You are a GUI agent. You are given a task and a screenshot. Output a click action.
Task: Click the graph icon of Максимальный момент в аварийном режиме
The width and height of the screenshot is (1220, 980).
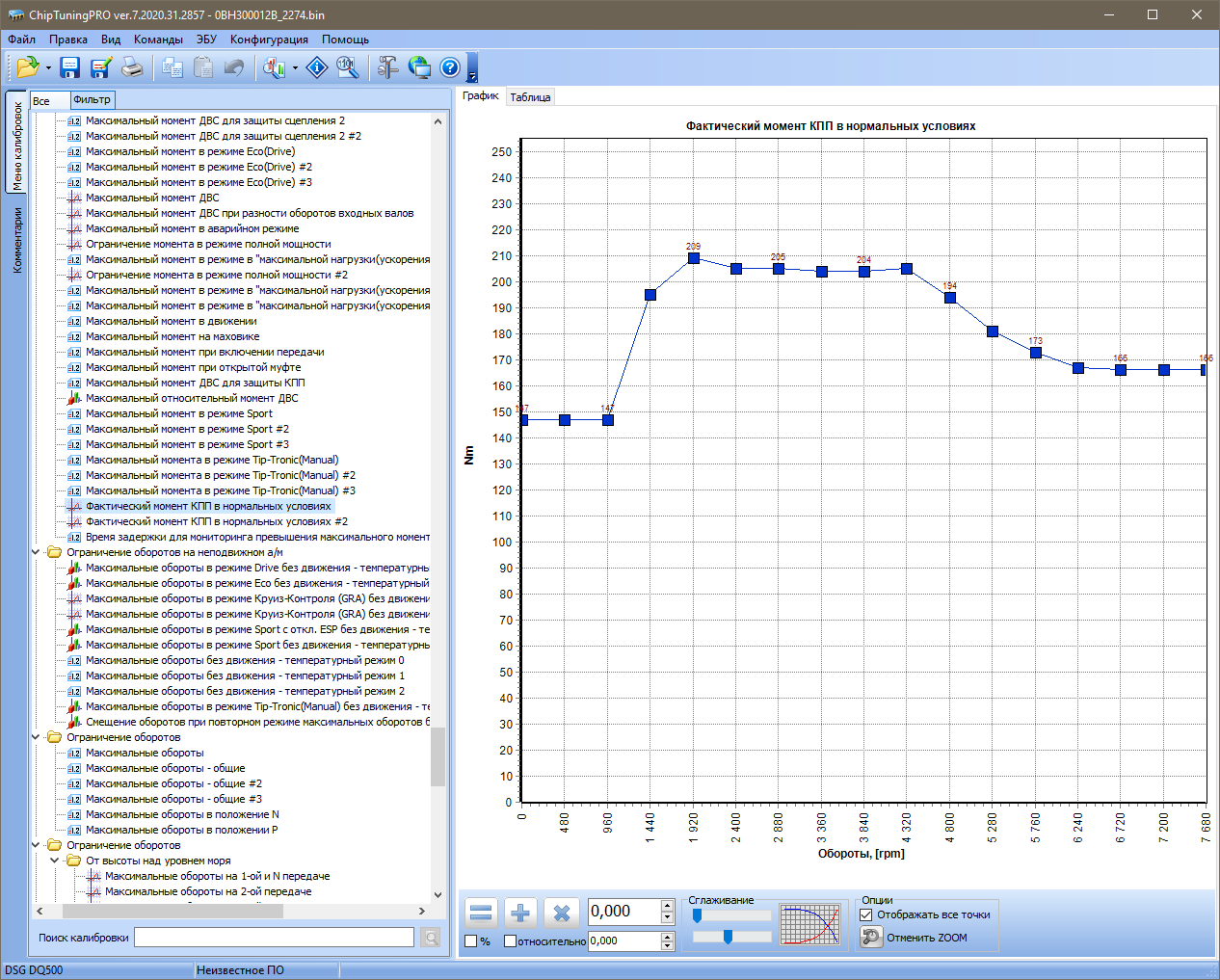[74, 228]
